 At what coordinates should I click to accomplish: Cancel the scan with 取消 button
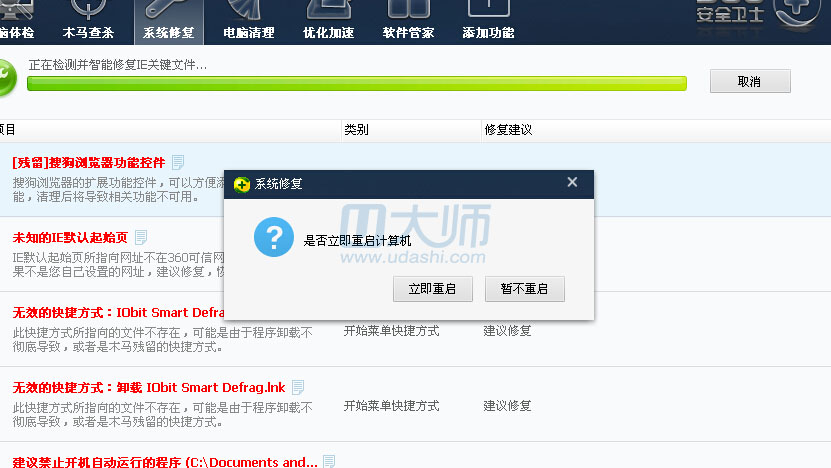coord(750,81)
